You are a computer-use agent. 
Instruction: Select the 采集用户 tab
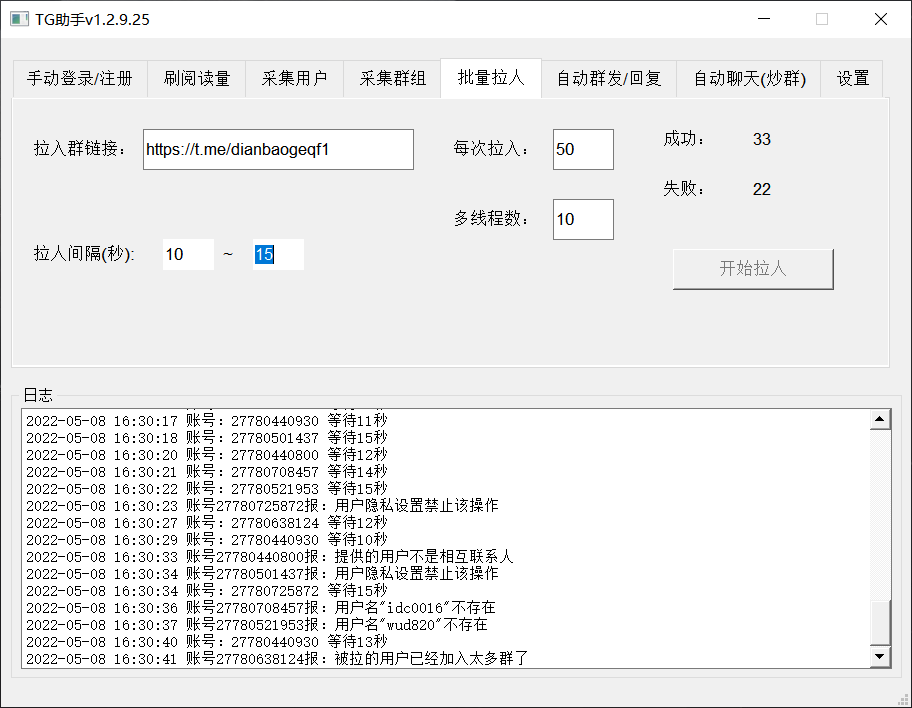click(x=294, y=79)
